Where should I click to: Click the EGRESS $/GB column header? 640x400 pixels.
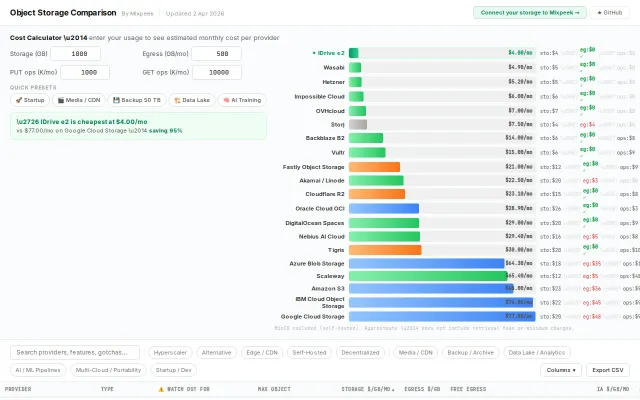pos(422,389)
